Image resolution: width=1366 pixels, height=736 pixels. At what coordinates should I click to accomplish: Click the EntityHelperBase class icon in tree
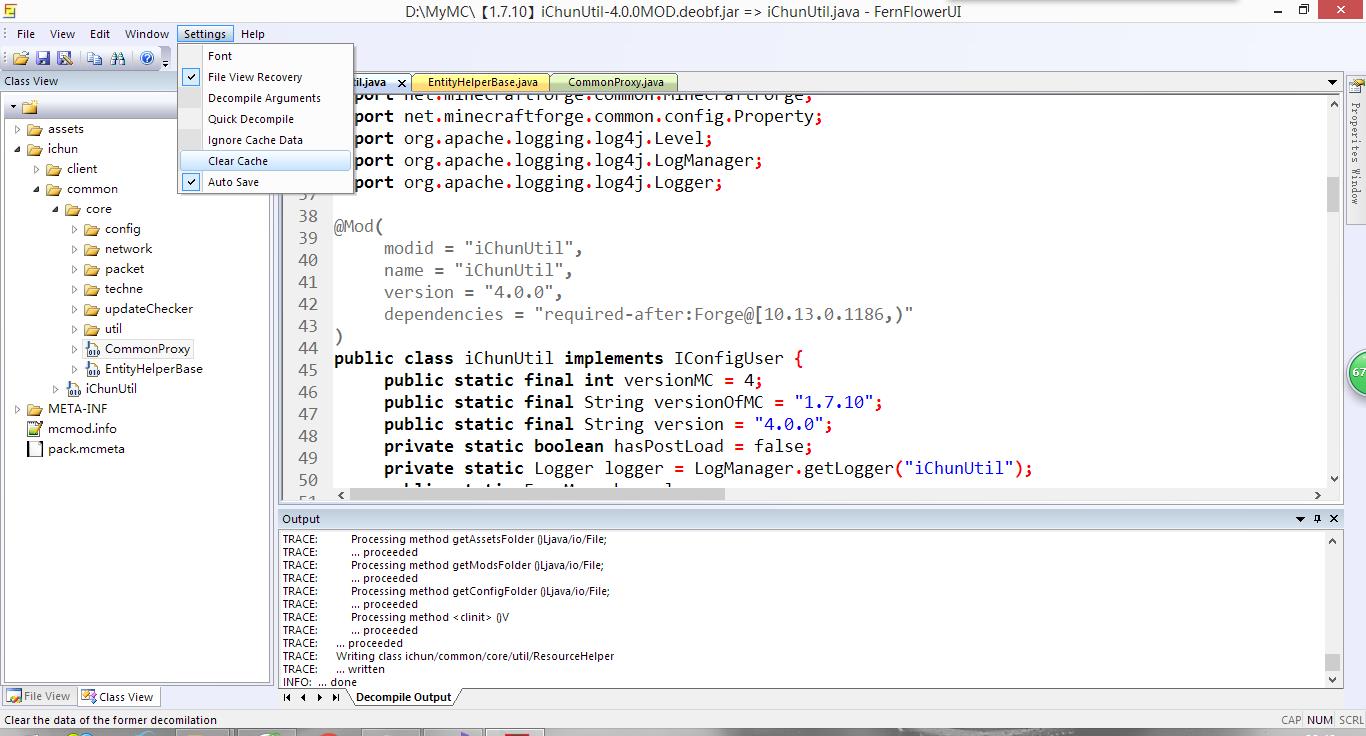(x=92, y=369)
